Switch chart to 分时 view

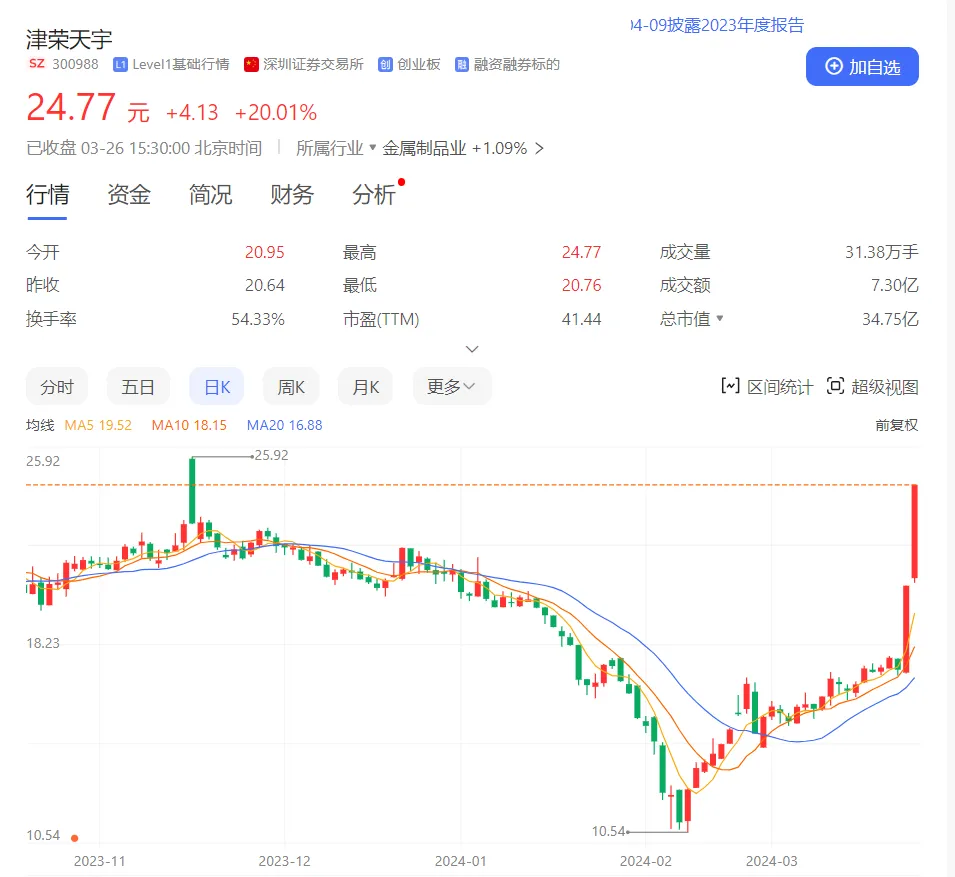[57, 386]
